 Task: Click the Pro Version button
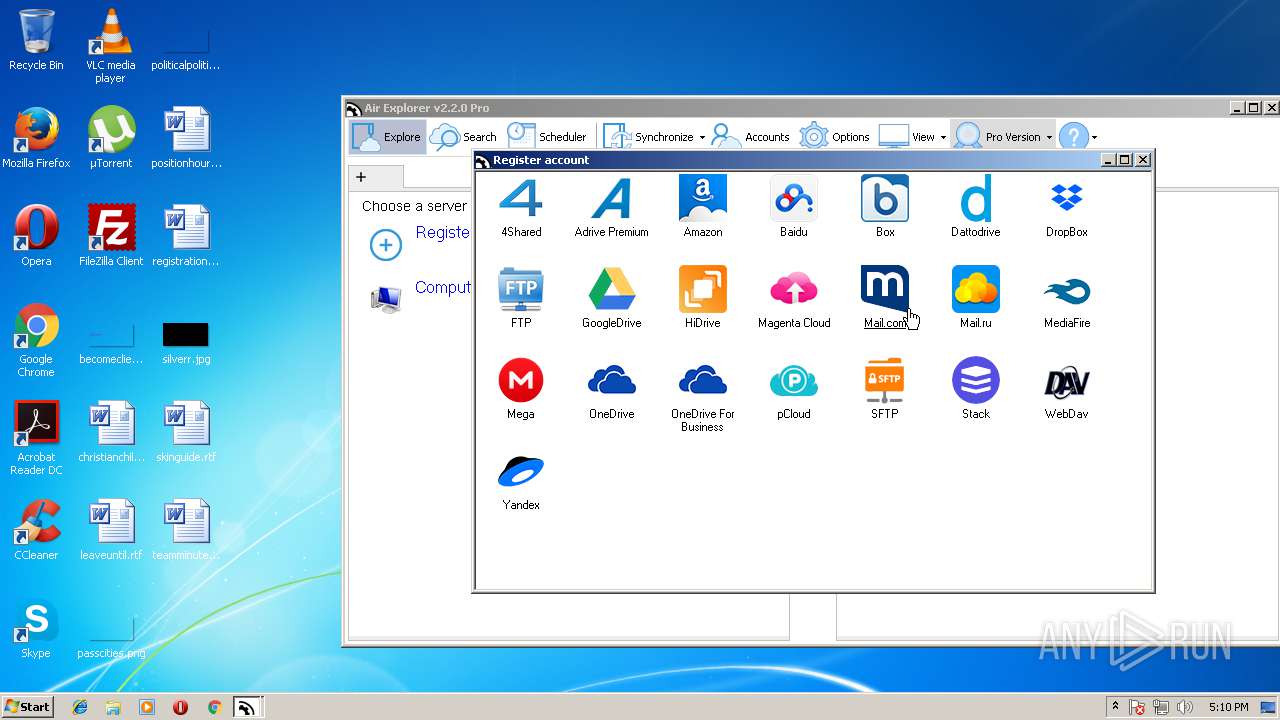pyautogui.click(x=997, y=137)
